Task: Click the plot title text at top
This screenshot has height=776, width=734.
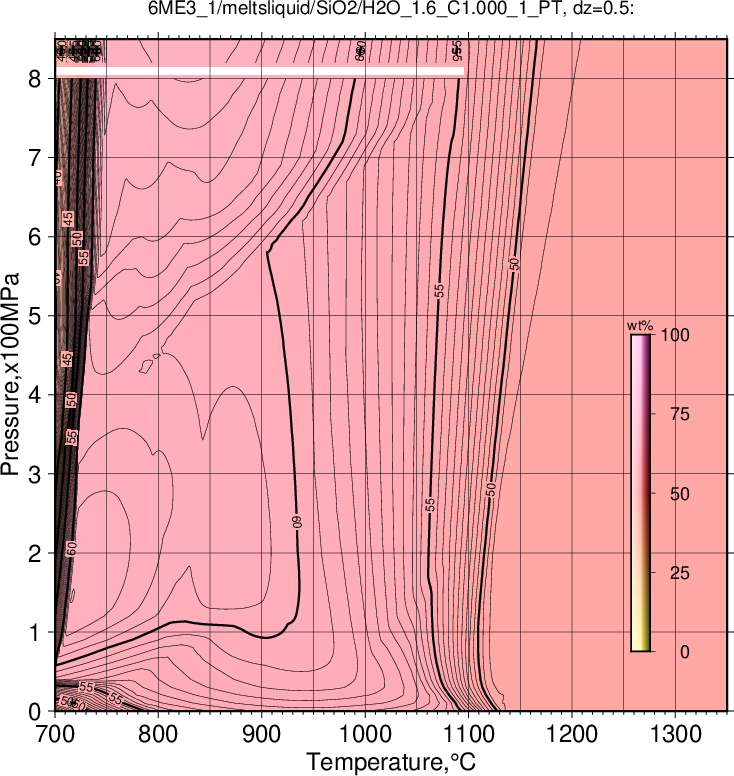Action: point(391,9)
